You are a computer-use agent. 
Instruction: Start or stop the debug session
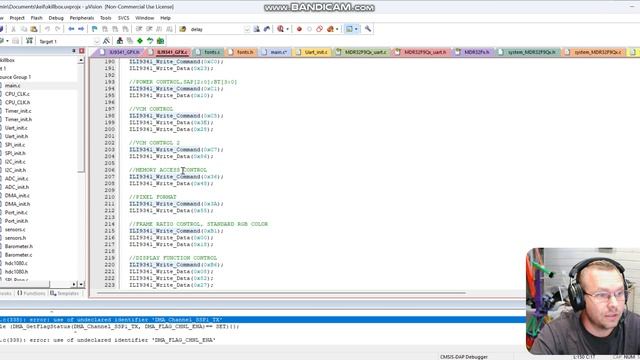[x=280, y=29]
